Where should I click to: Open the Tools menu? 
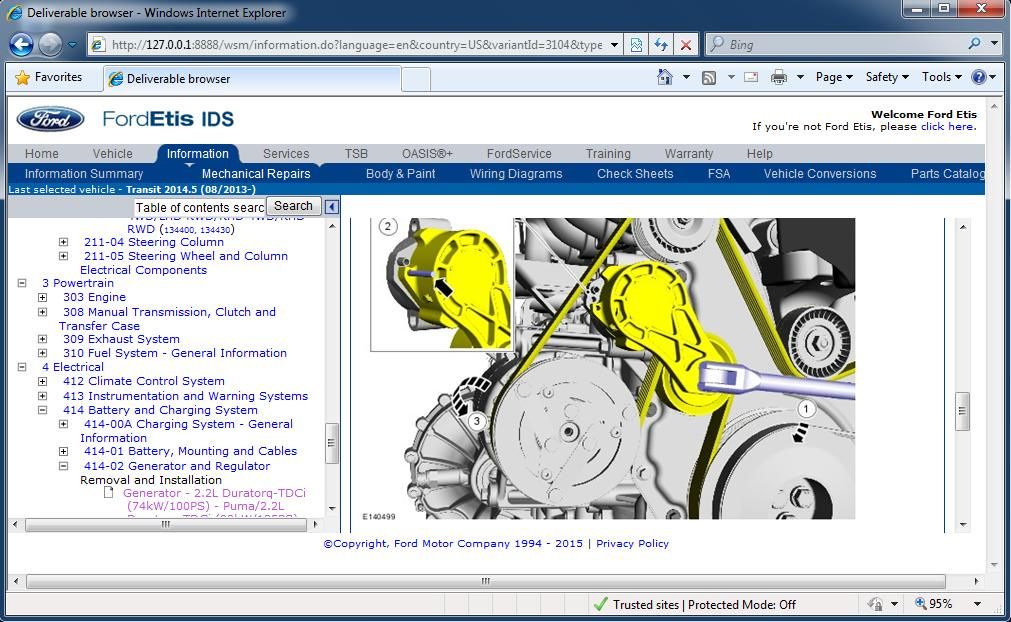[941, 77]
